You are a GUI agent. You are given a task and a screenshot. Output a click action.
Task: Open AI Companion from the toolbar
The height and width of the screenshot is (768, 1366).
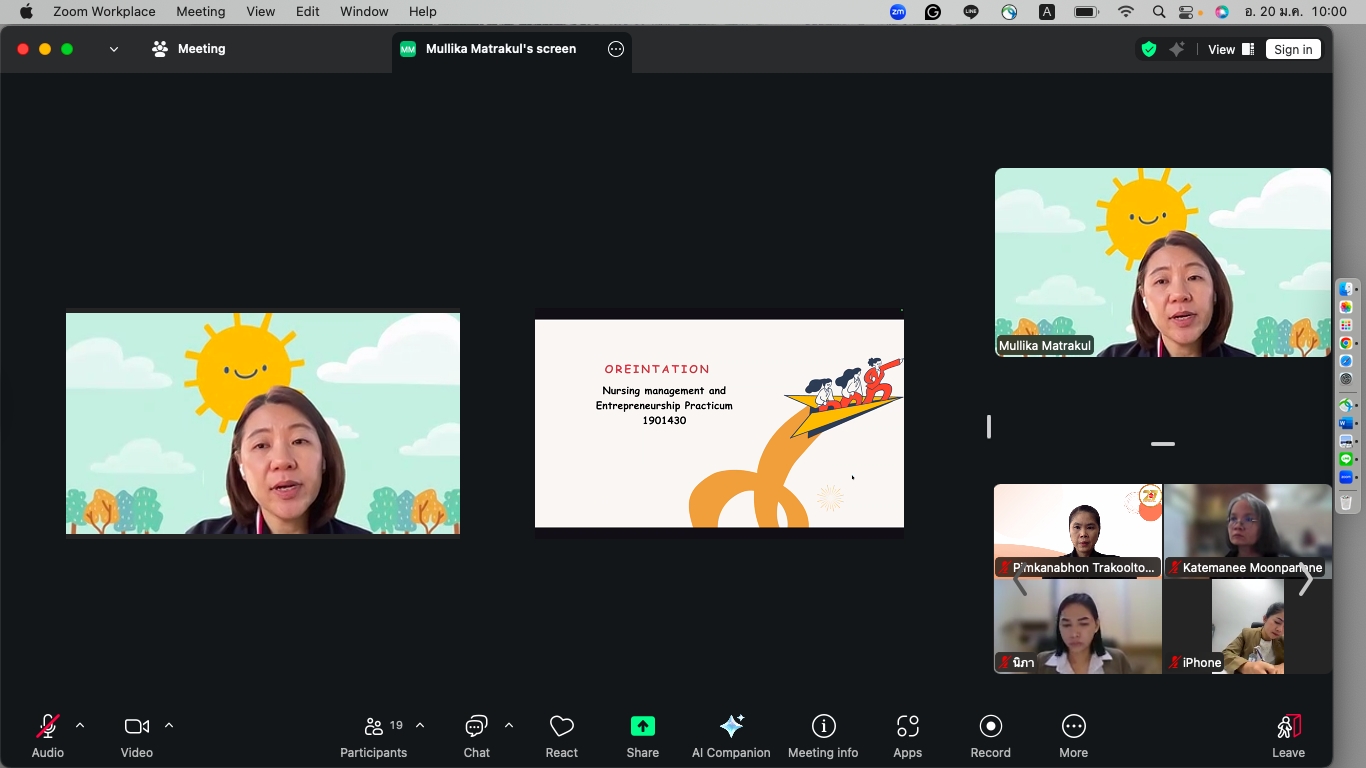(731, 736)
